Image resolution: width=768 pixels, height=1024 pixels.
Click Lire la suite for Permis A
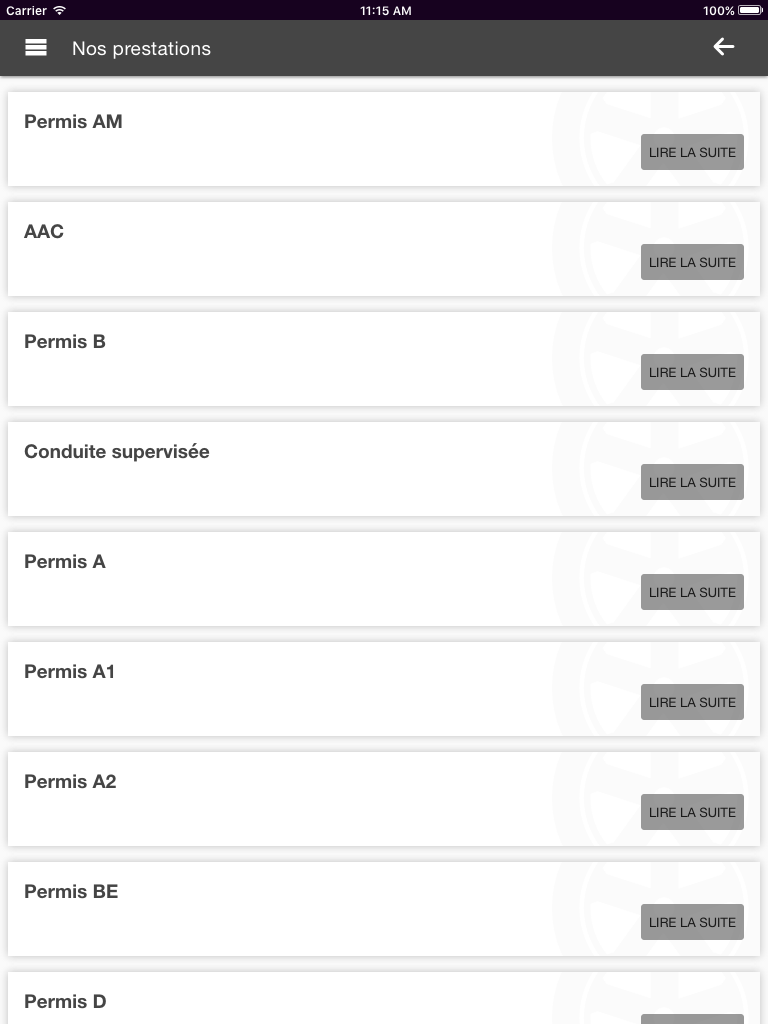(692, 592)
